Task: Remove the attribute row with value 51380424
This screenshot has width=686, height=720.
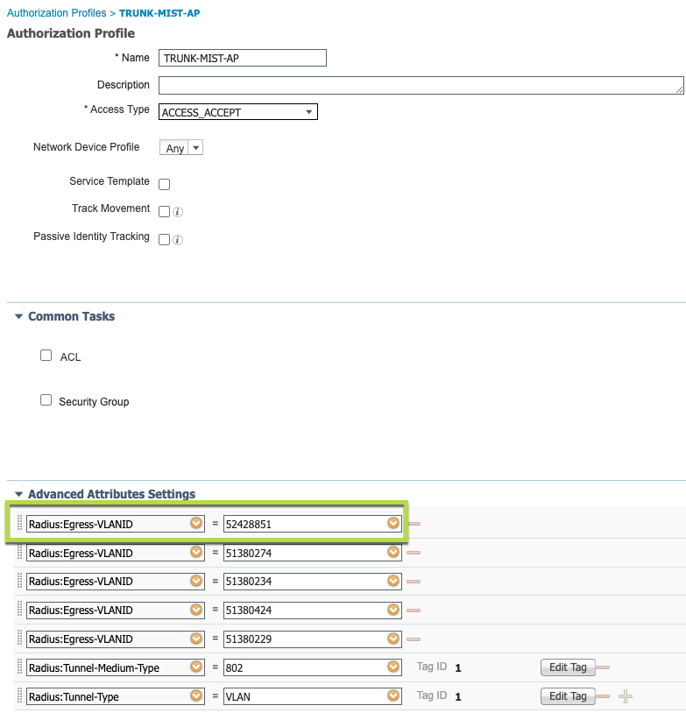Action: (414, 610)
